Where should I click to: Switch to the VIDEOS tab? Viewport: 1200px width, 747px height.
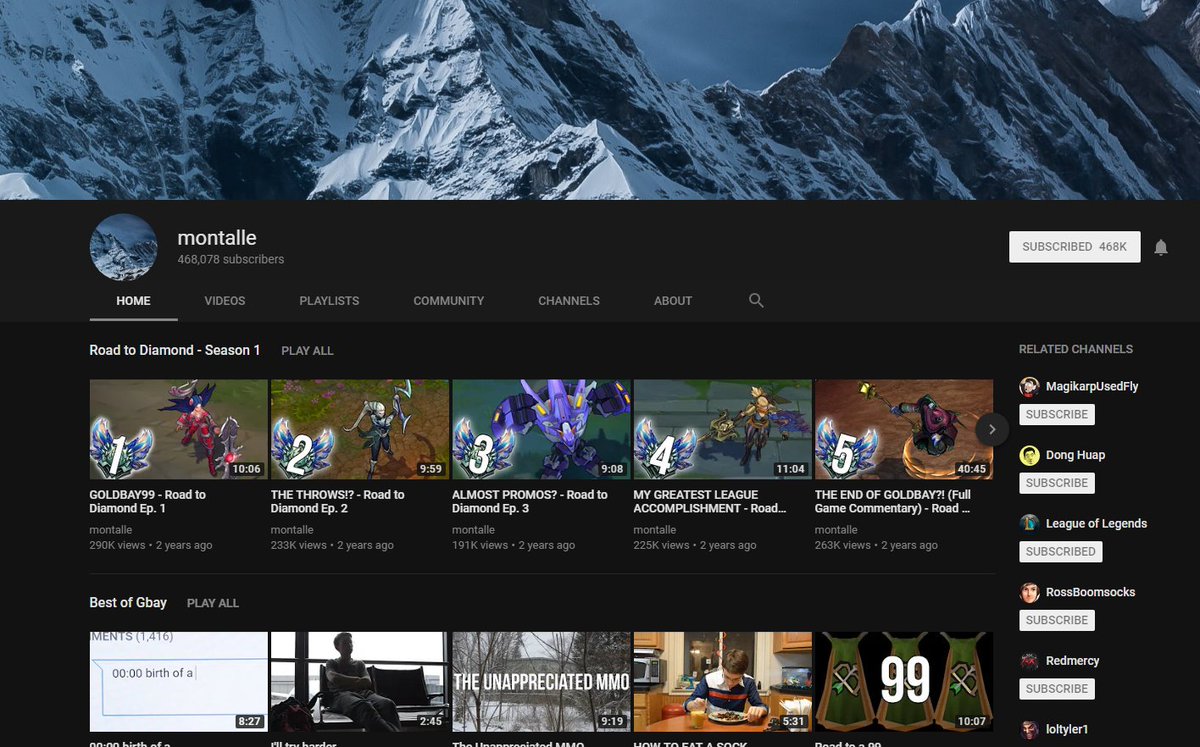(225, 300)
